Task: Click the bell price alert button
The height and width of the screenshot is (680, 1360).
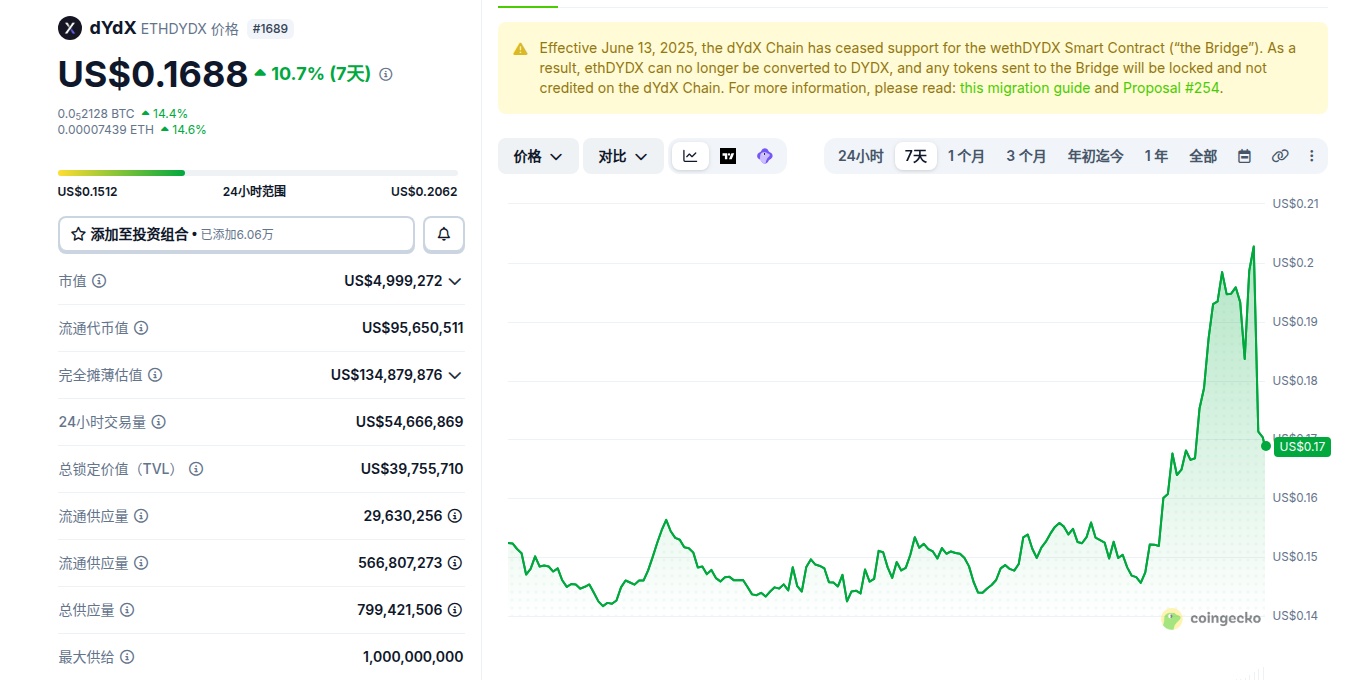Action: tap(444, 234)
